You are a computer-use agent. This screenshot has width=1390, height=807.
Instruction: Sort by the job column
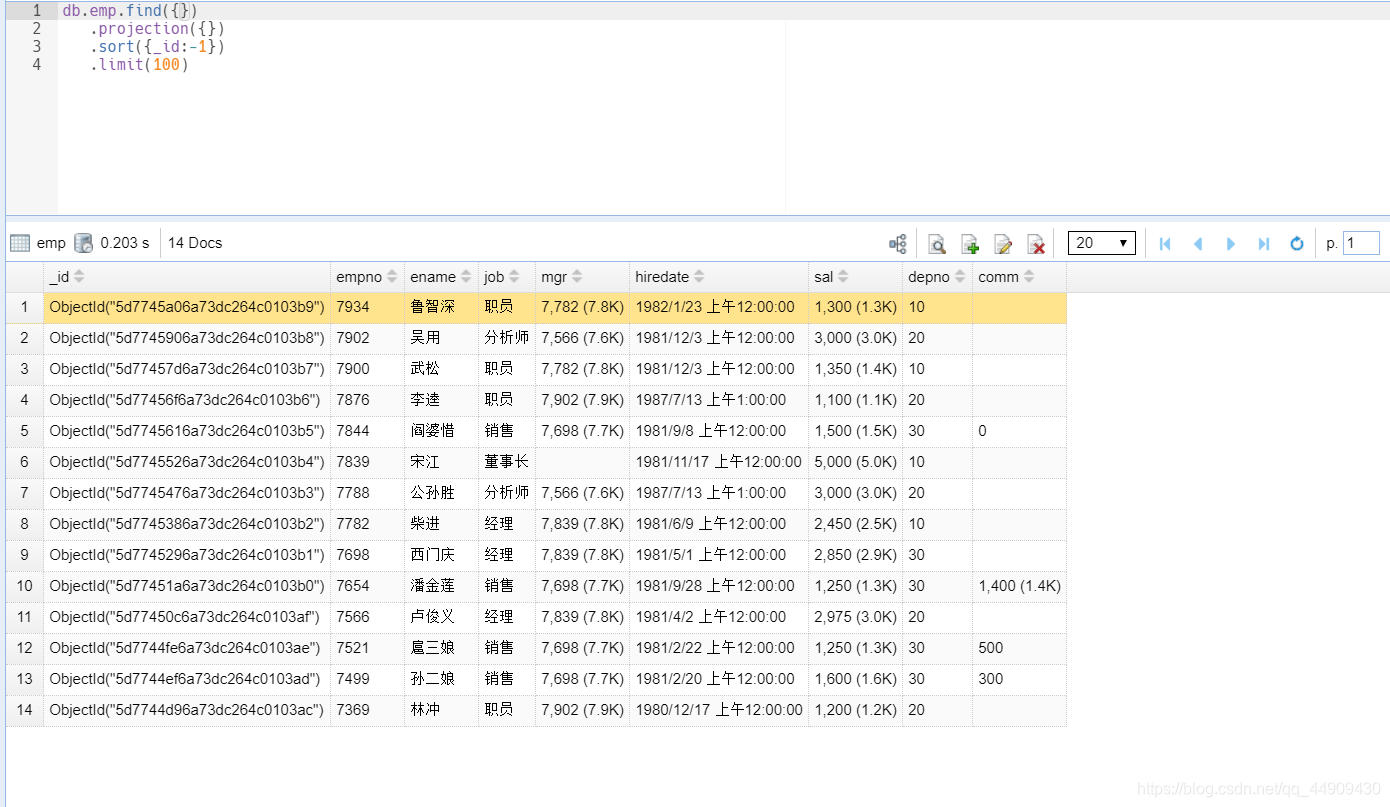pos(507,277)
